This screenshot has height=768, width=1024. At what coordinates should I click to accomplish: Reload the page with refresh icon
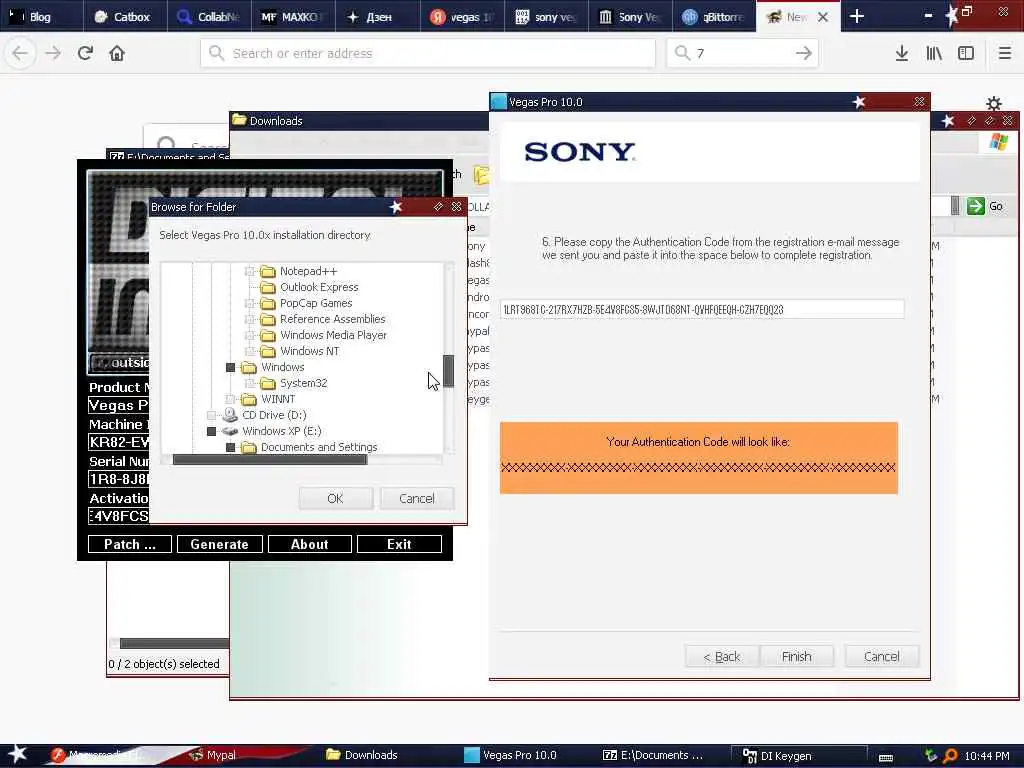click(85, 53)
